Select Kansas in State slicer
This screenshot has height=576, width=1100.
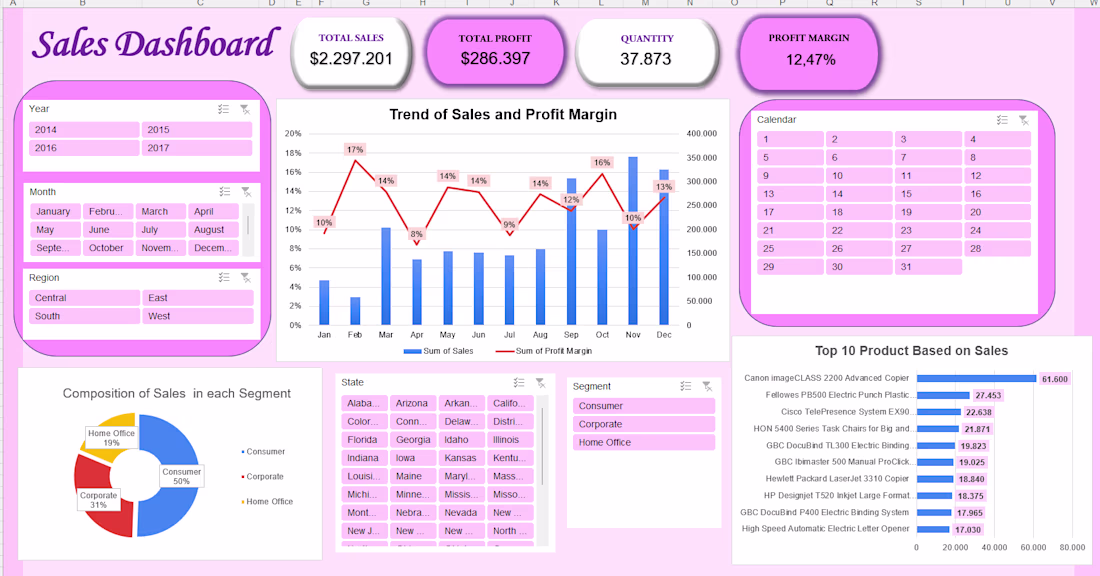(x=462, y=458)
